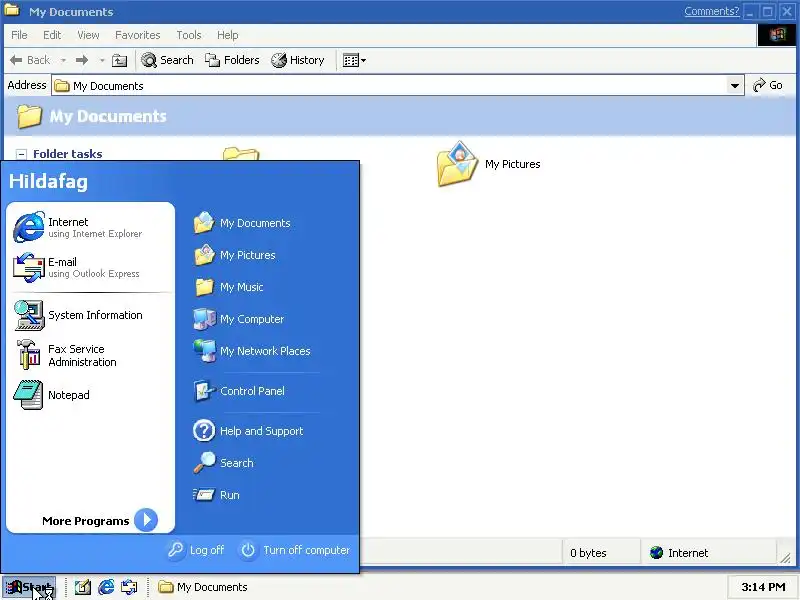Image resolution: width=800 pixels, height=600 pixels.
Task: Launch Outlook Express from quick launch
Action: pos(129,587)
